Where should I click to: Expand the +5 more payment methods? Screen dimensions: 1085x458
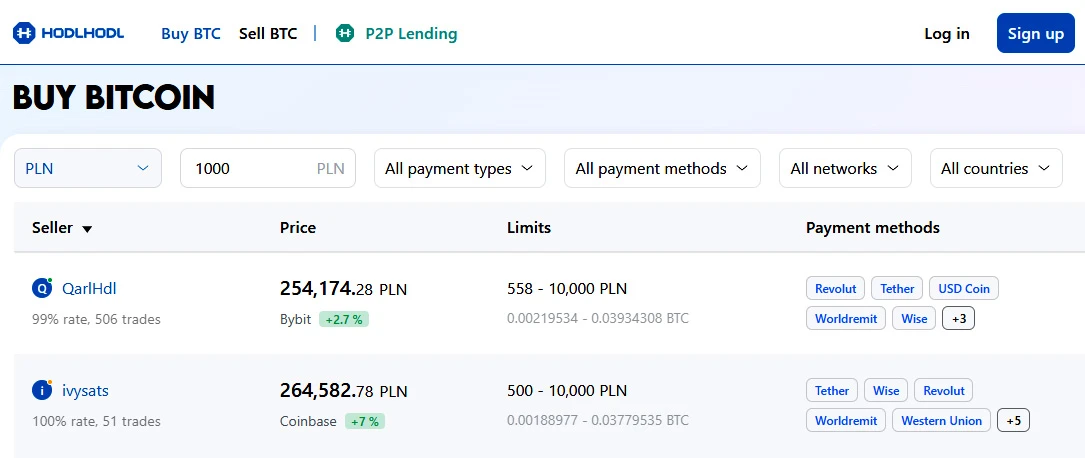point(1013,420)
